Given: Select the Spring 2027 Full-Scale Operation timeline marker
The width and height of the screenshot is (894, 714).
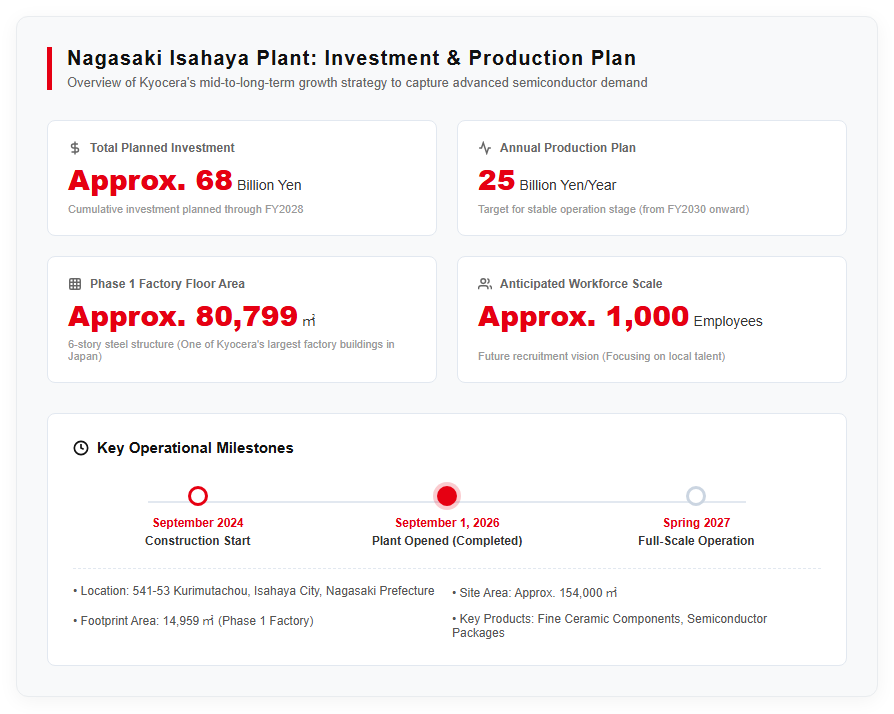Looking at the screenshot, I should coord(696,496).
